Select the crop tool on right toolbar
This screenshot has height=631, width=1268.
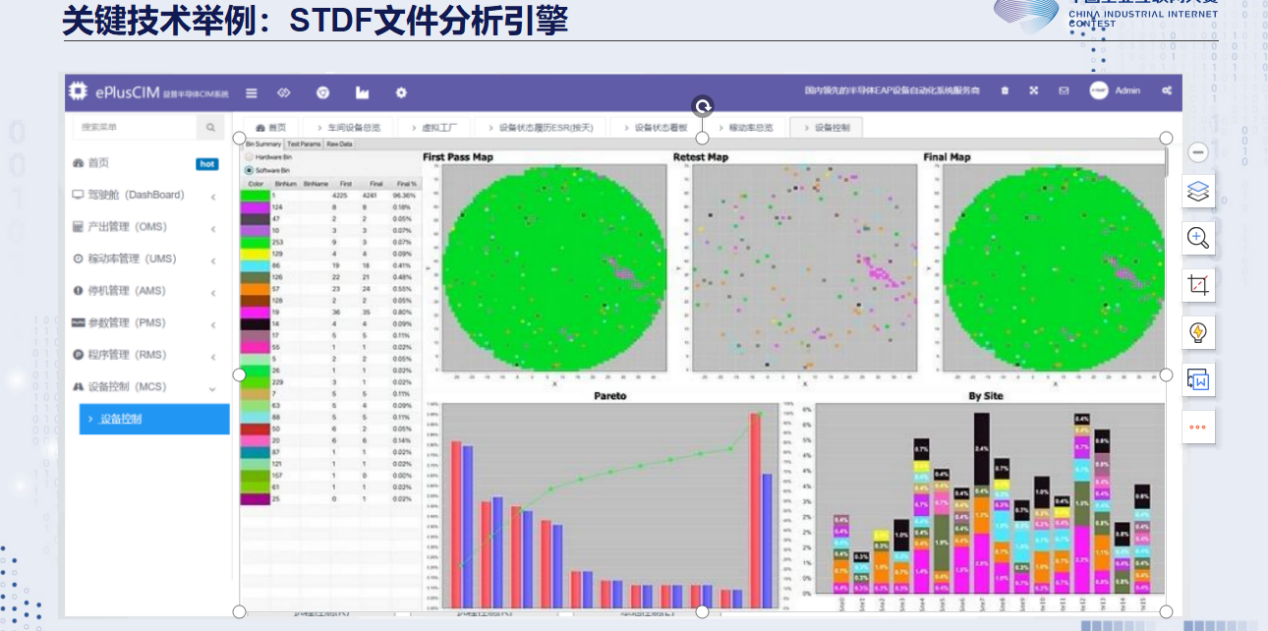point(1198,285)
